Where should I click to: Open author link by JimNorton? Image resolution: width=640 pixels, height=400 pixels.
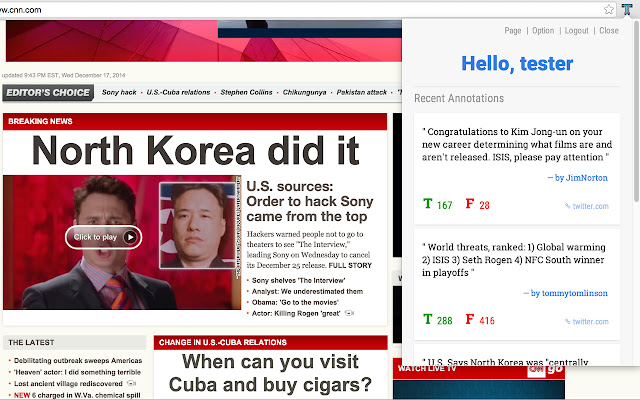(577, 178)
